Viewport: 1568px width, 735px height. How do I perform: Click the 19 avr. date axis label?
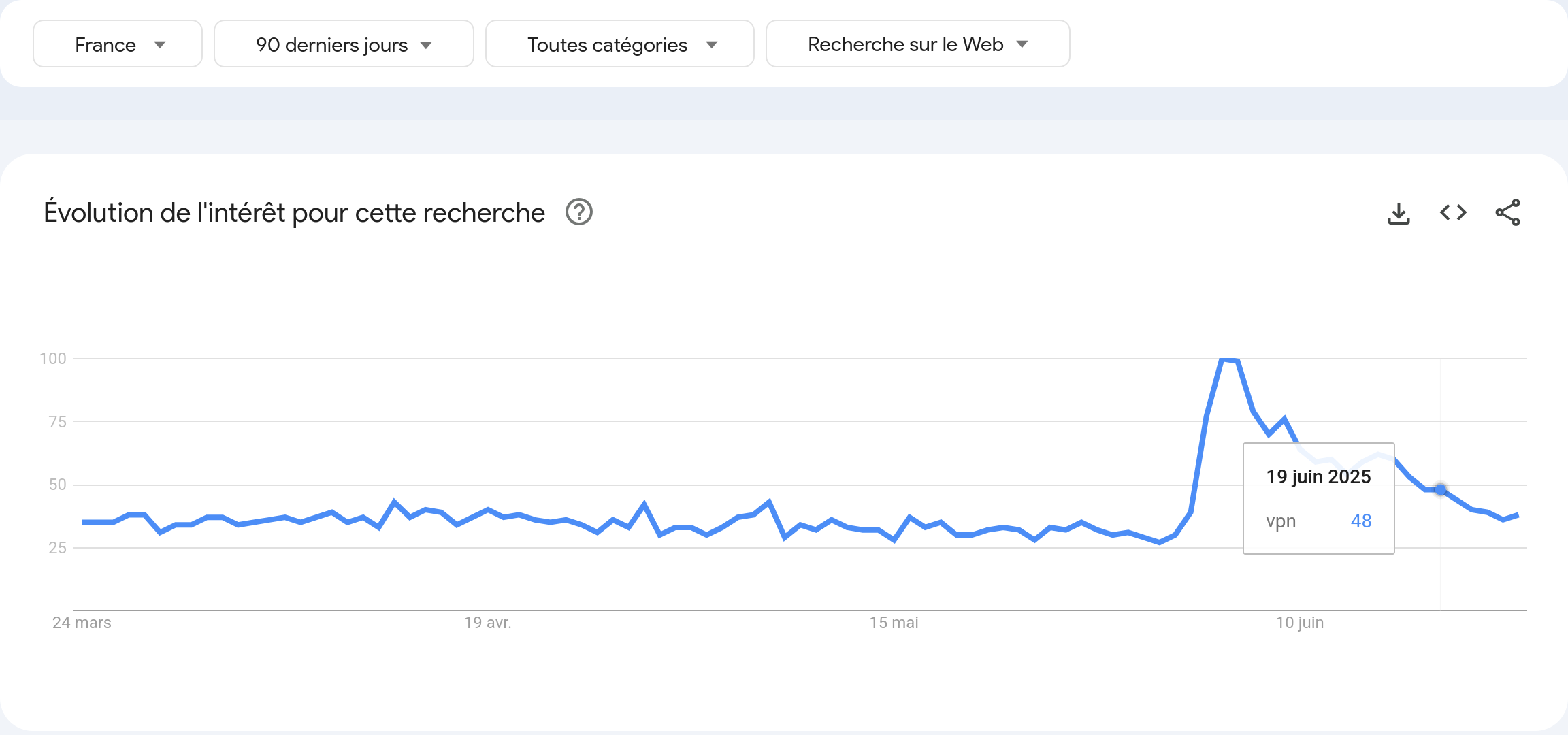click(x=488, y=623)
